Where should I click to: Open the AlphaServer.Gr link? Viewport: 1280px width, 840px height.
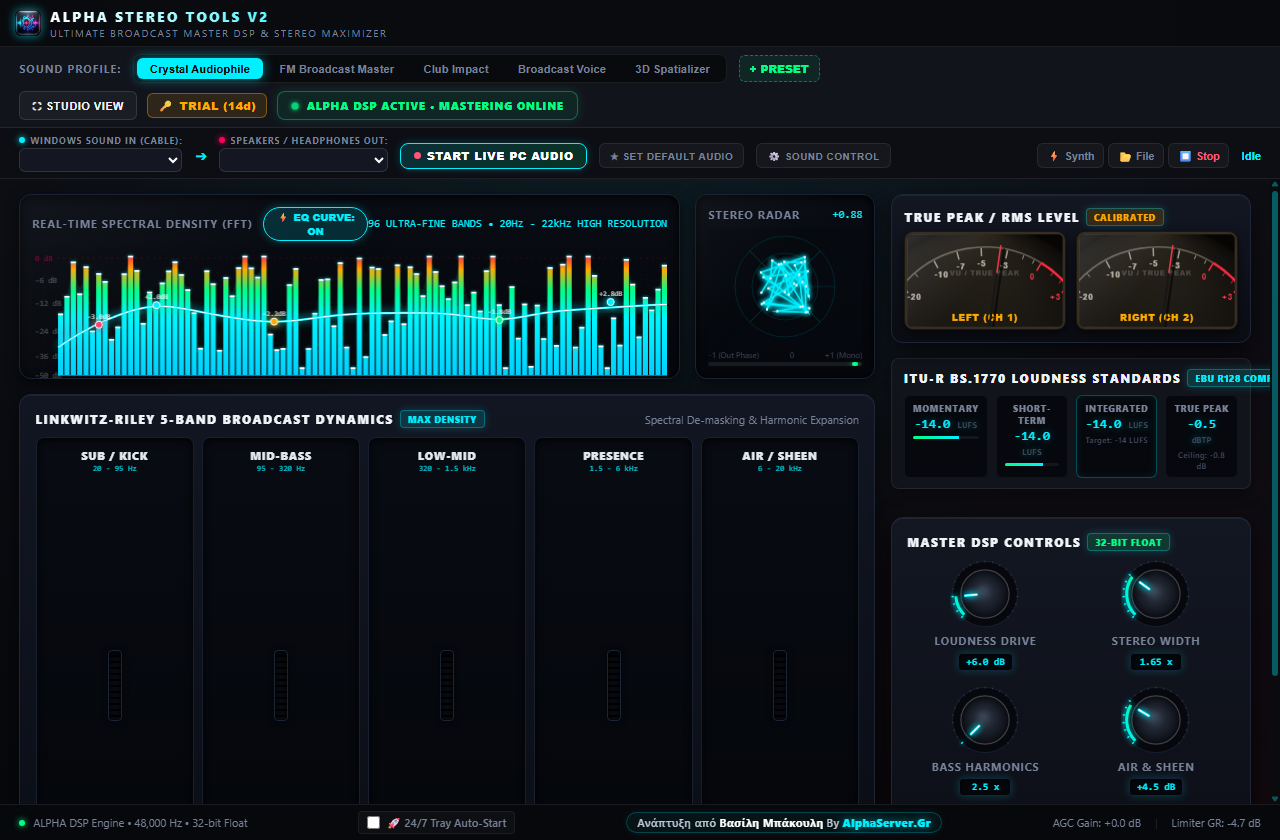887,823
